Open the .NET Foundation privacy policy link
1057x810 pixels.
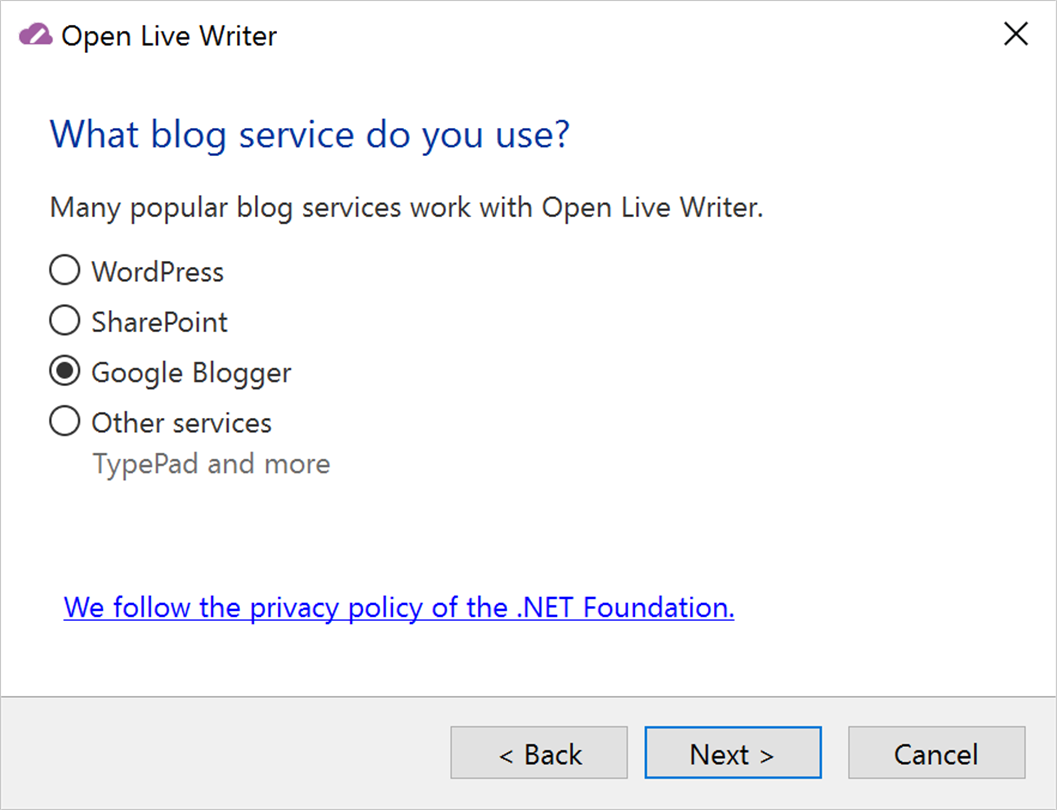[x=399, y=607]
